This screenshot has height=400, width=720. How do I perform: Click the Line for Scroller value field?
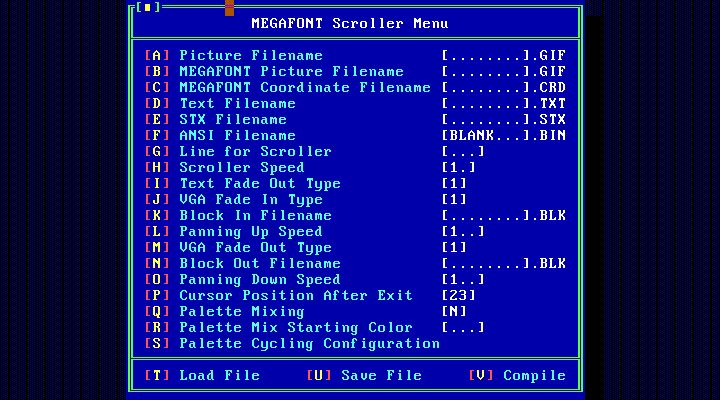click(463, 152)
